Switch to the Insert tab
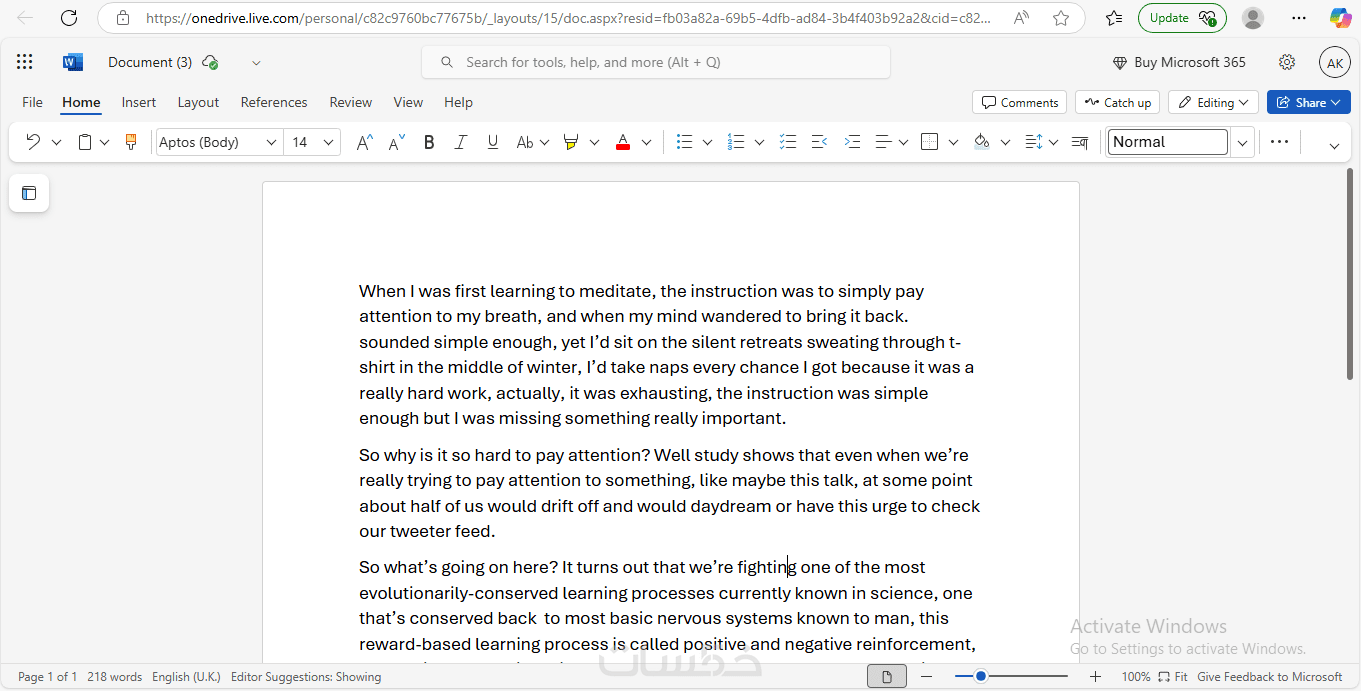The height and width of the screenshot is (691, 1361). click(139, 102)
